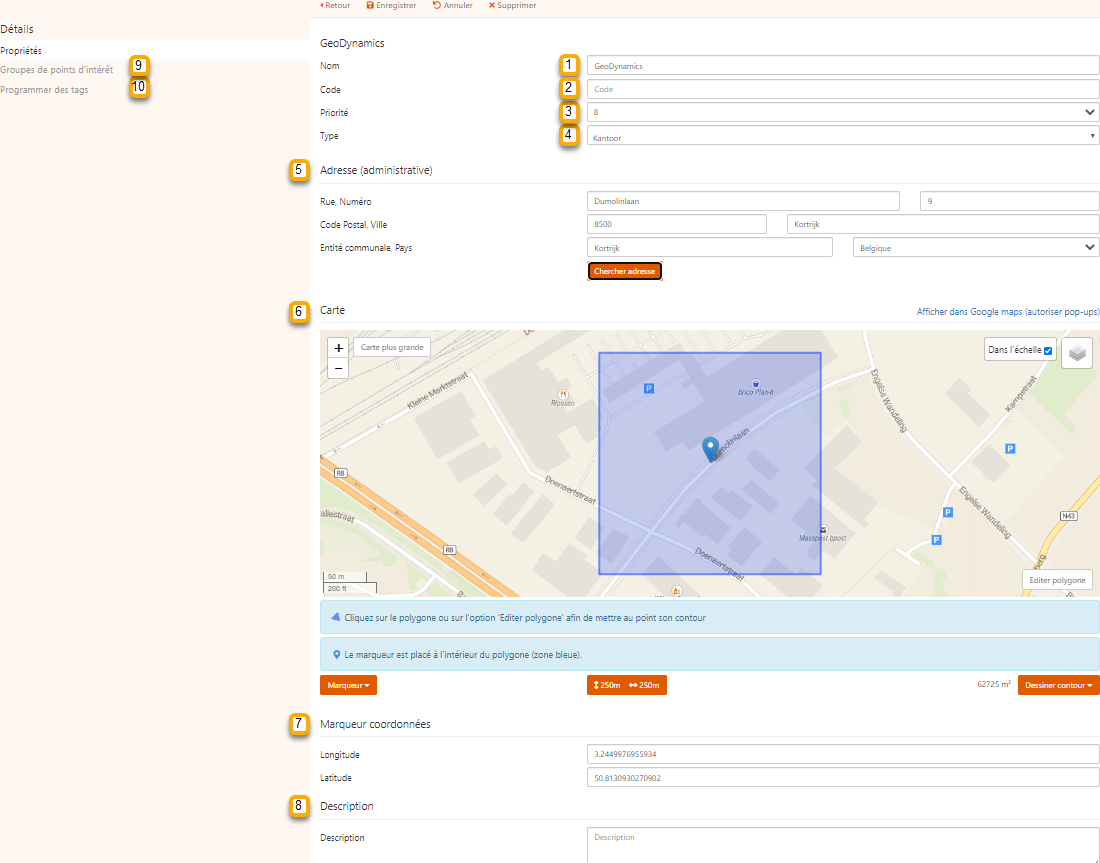Click the Brico Plan-it shop icon on map
The height and width of the screenshot is (863, 1100).
755,383
